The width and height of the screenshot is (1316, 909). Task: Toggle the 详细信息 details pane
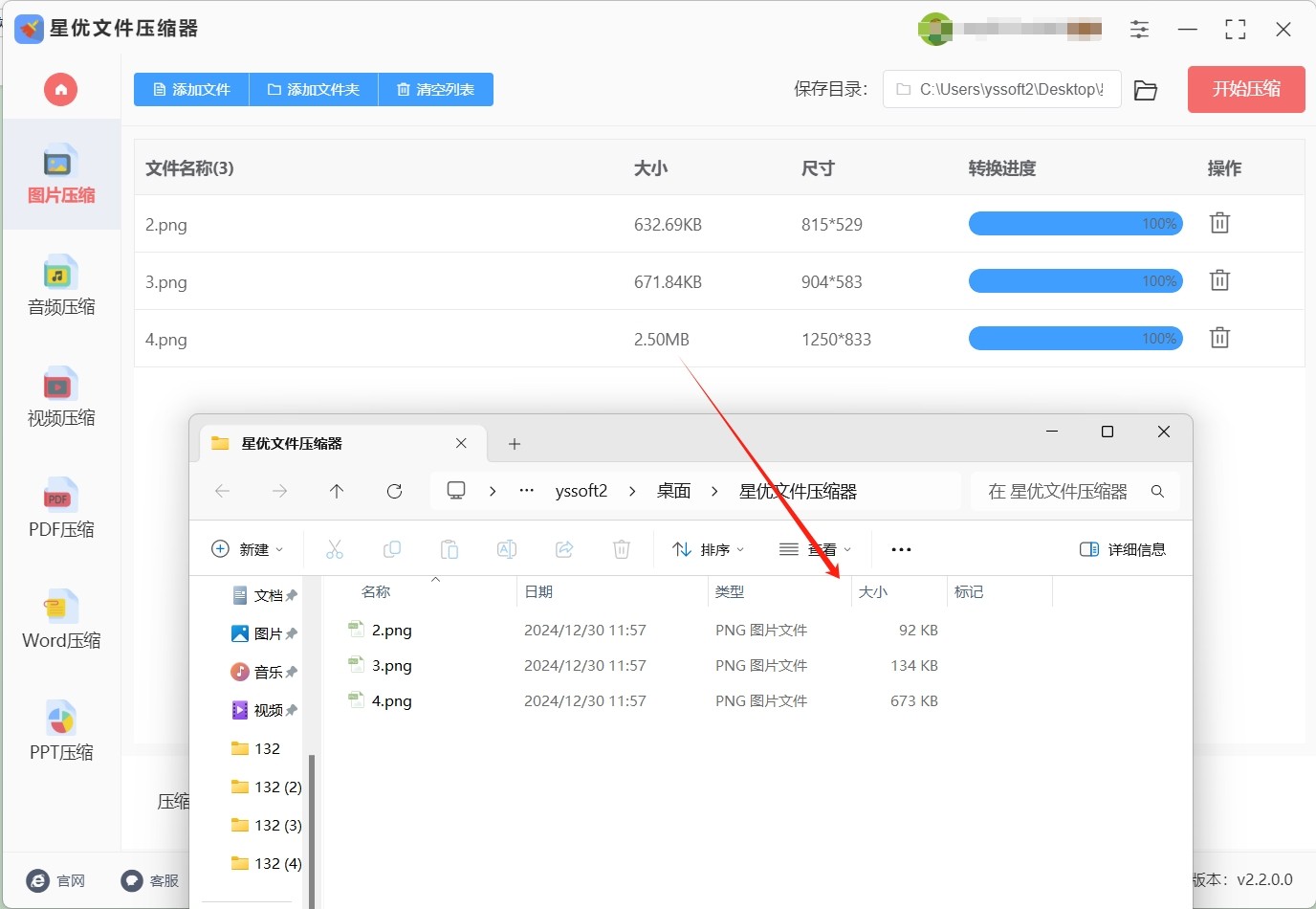pyautogui.click(x=1123, y=549)
